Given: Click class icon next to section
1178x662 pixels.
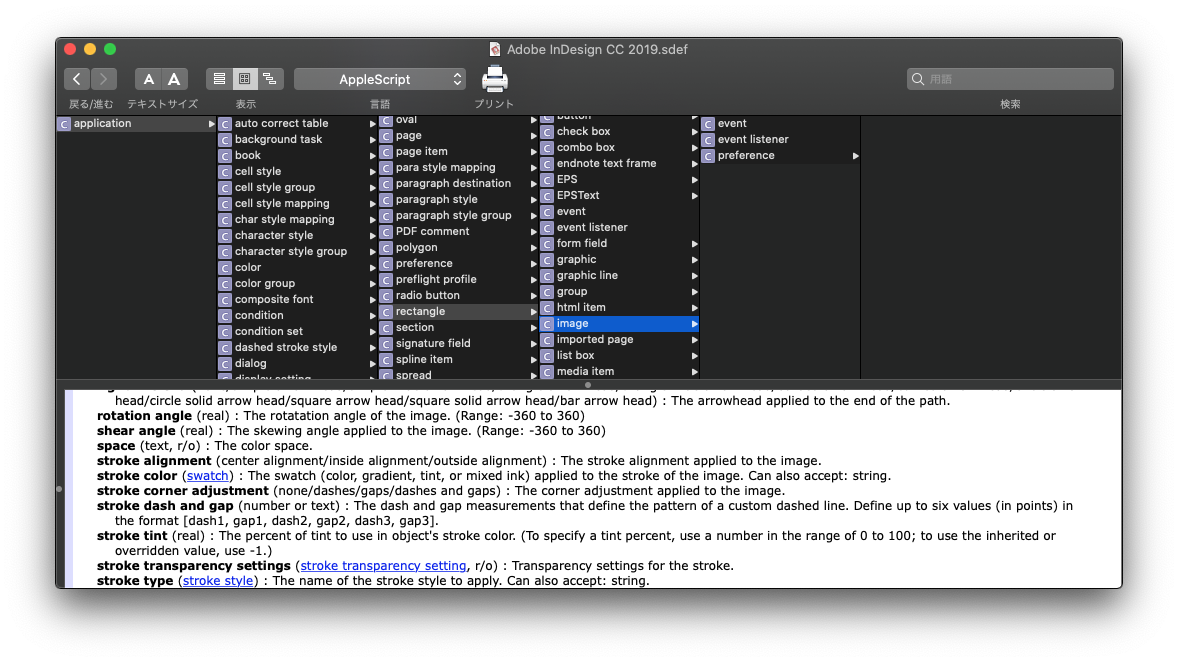Looking at the screenshot, I should point(385,328).
